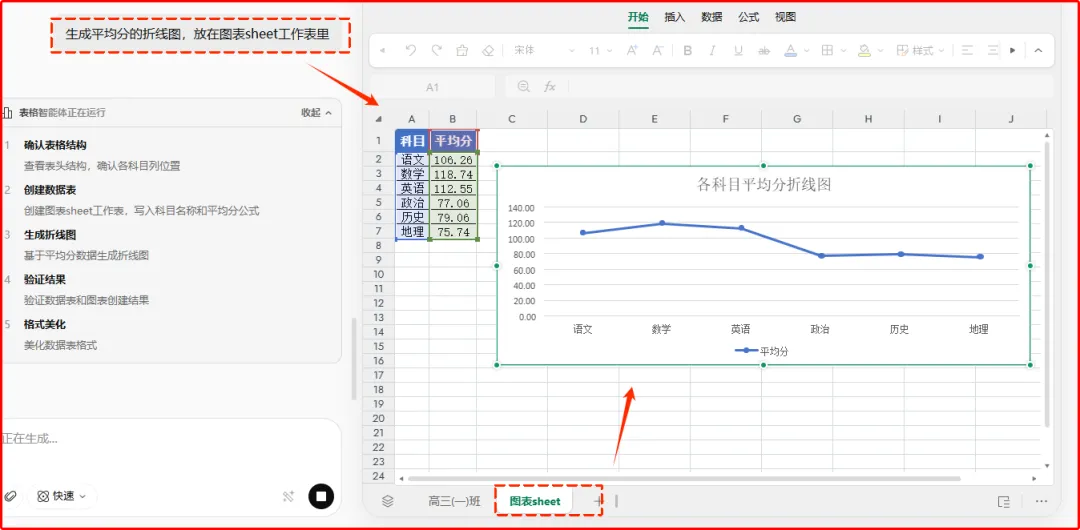This screenshot has height=530, width=1080.
Task: Toggle strikethrough formatting
Action: coord(763,50)
